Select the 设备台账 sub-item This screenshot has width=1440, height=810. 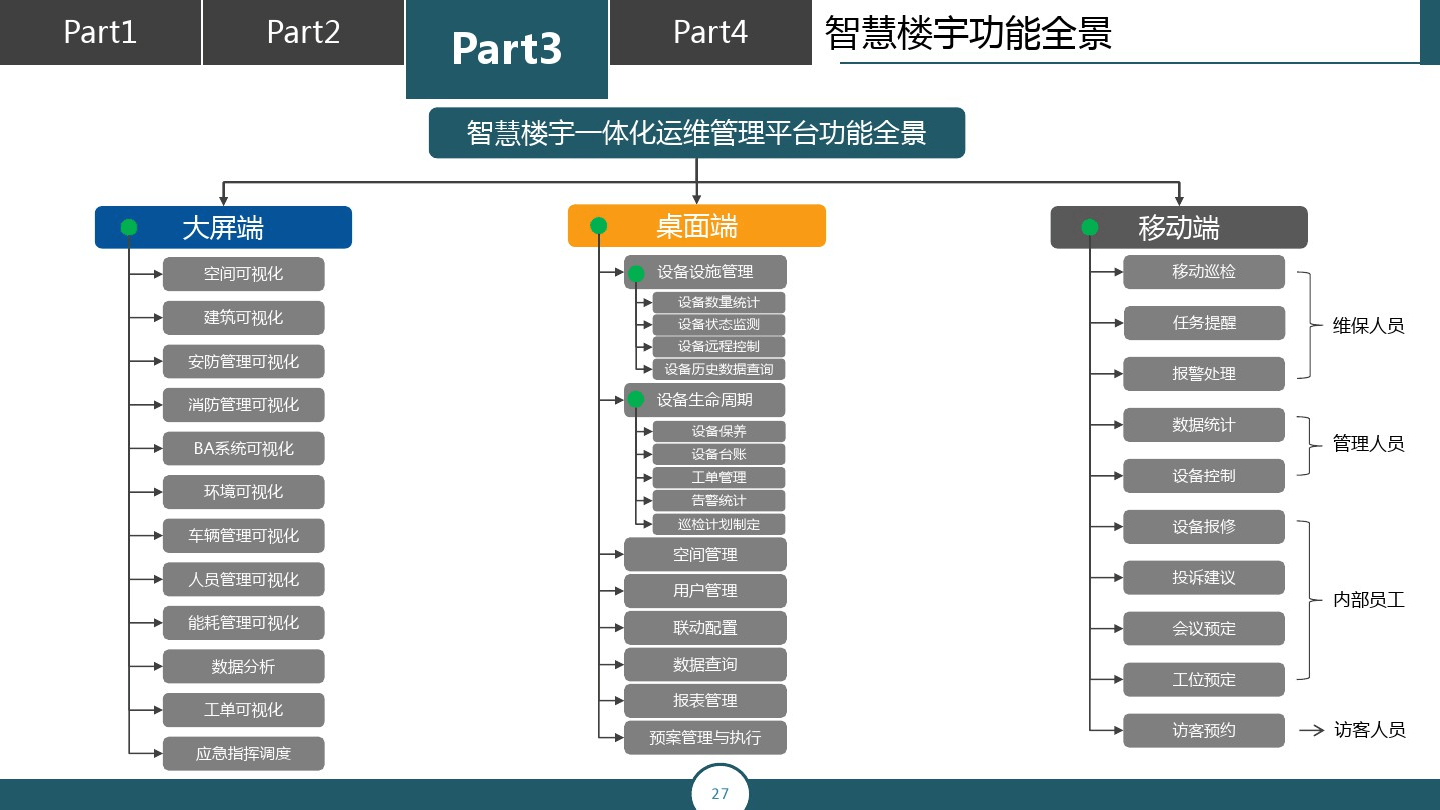[719, 454]
